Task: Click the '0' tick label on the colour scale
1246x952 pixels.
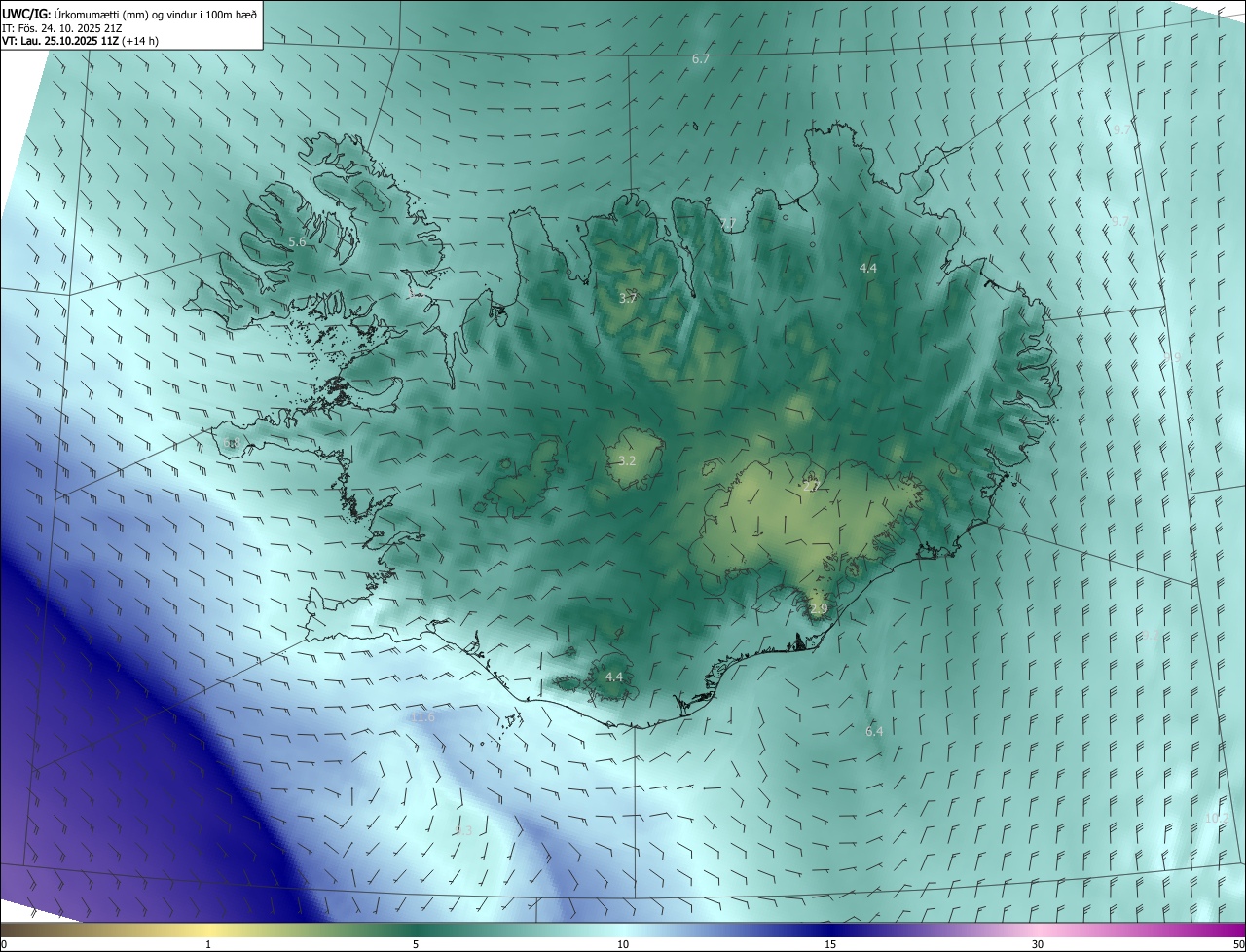Action: [x=4, y=944]
